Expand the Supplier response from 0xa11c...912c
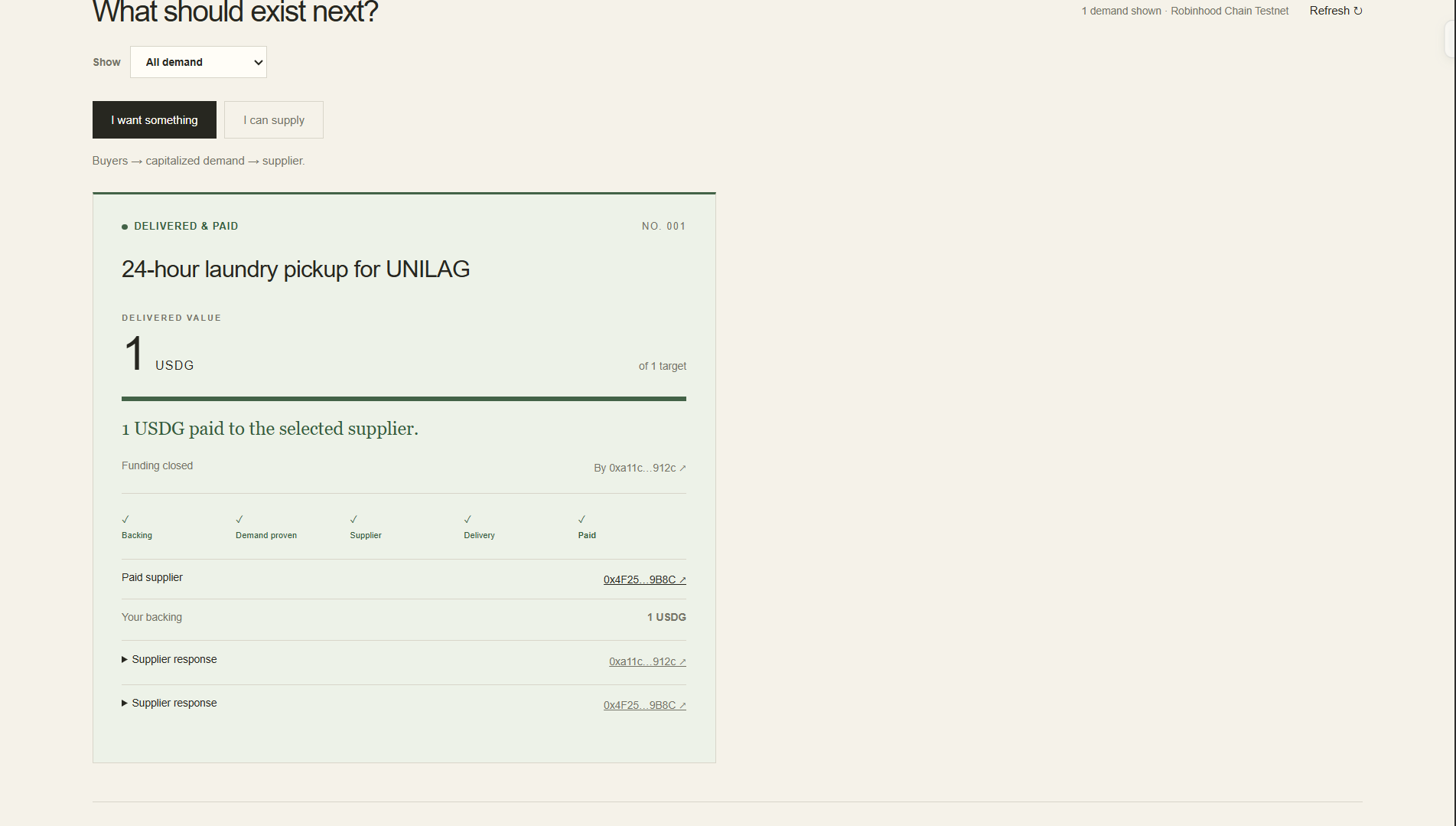Viewport: 1456px width, 826px height. (x=169, y=659)
